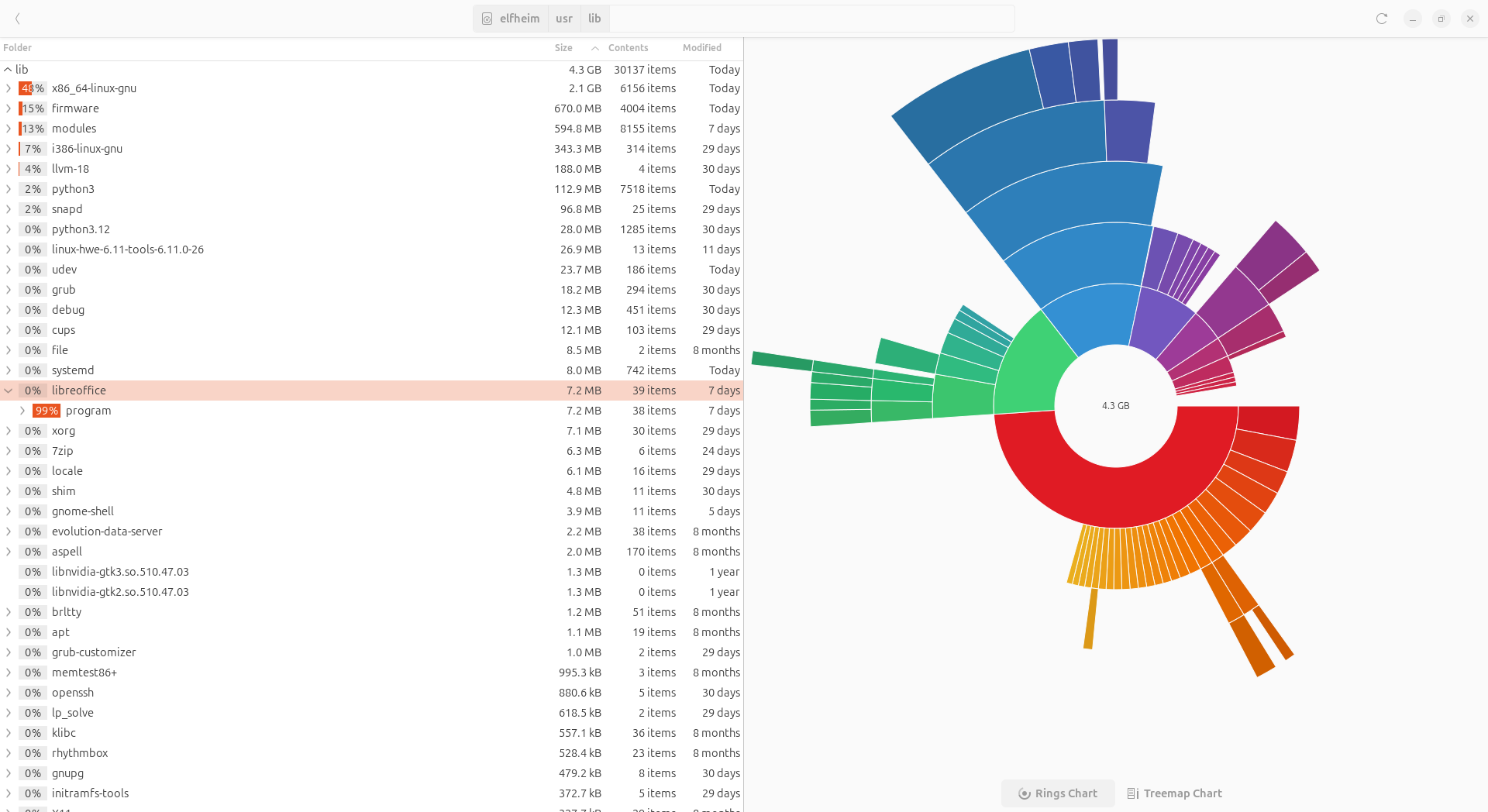1488x812 pixels.
Task: Expand the firmware folder row
Action: [x=9, y=108]
